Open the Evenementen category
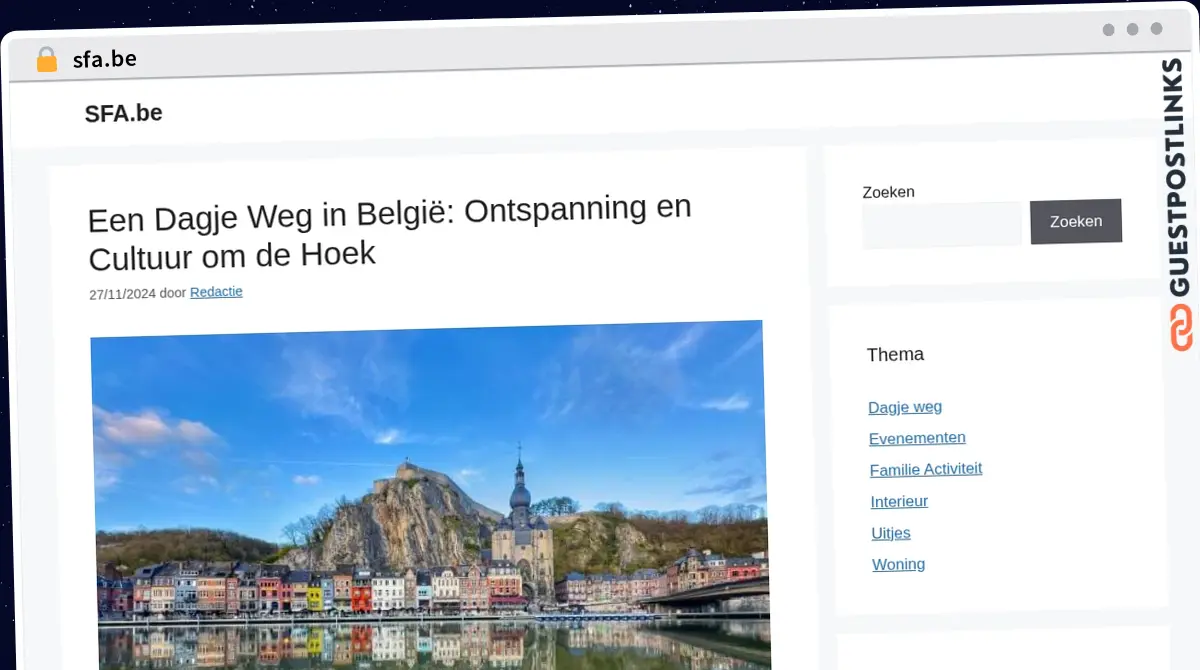1200x670 pixels. pyautogui.click(x=917, y=438)
